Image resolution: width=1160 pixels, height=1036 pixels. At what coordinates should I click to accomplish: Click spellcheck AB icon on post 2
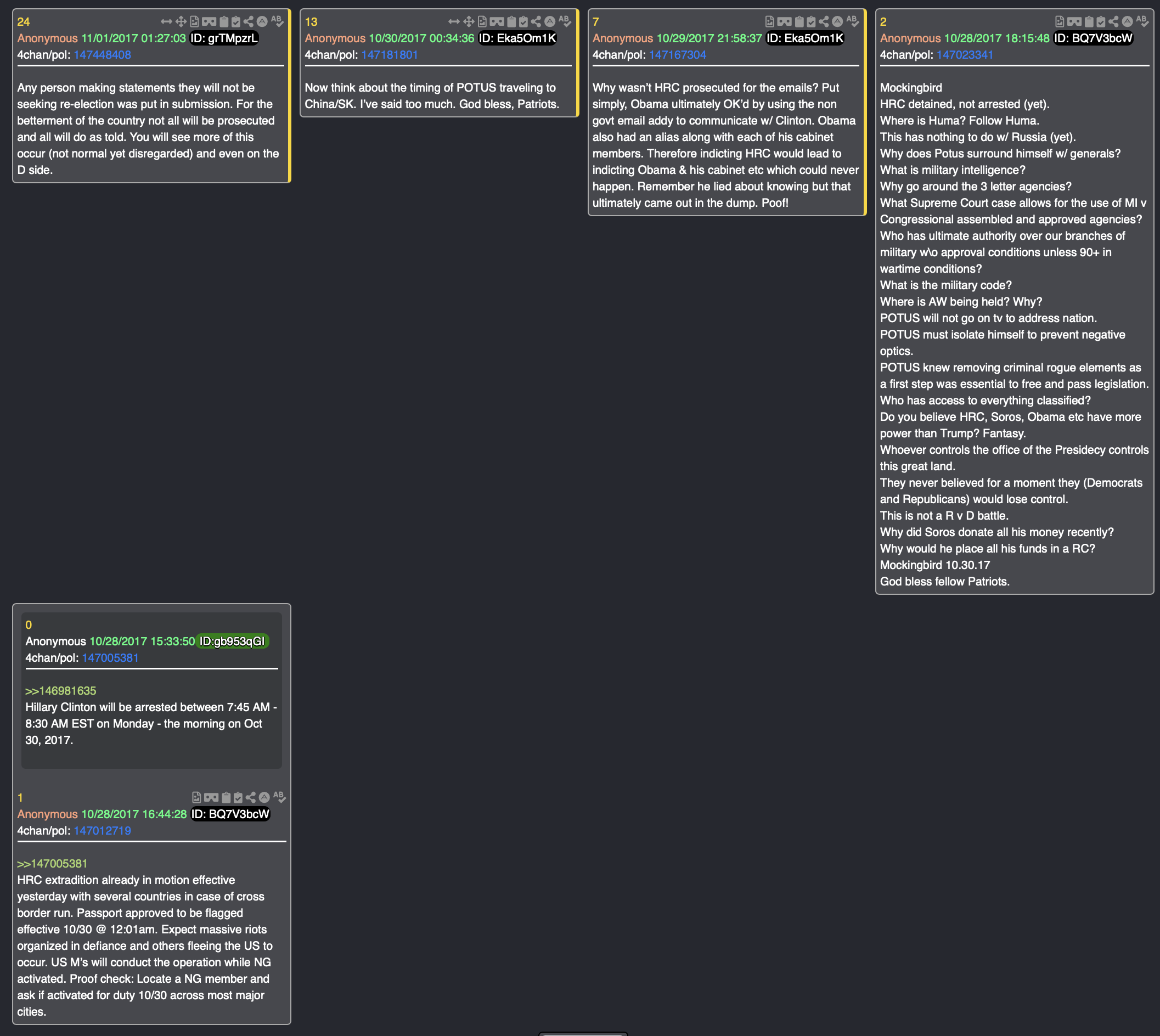[x=1142, y=21]
